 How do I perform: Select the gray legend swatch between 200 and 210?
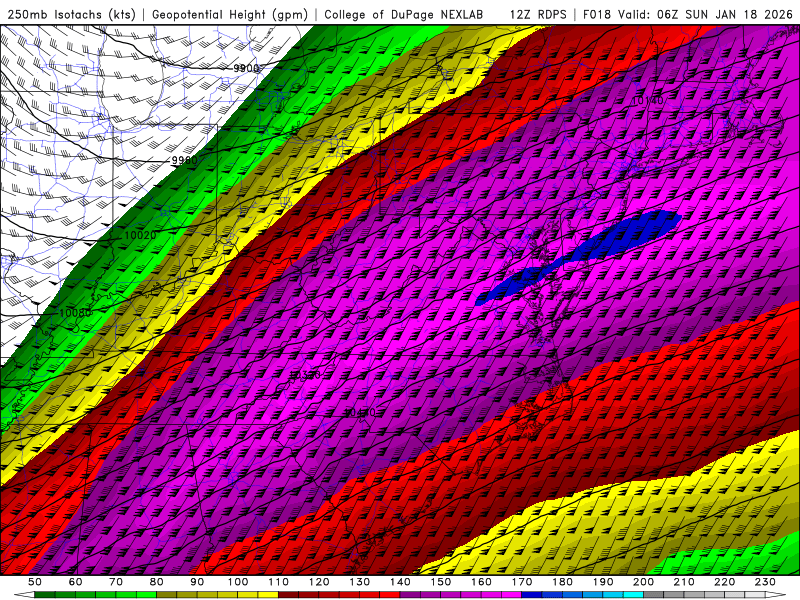tap(654, 595)
